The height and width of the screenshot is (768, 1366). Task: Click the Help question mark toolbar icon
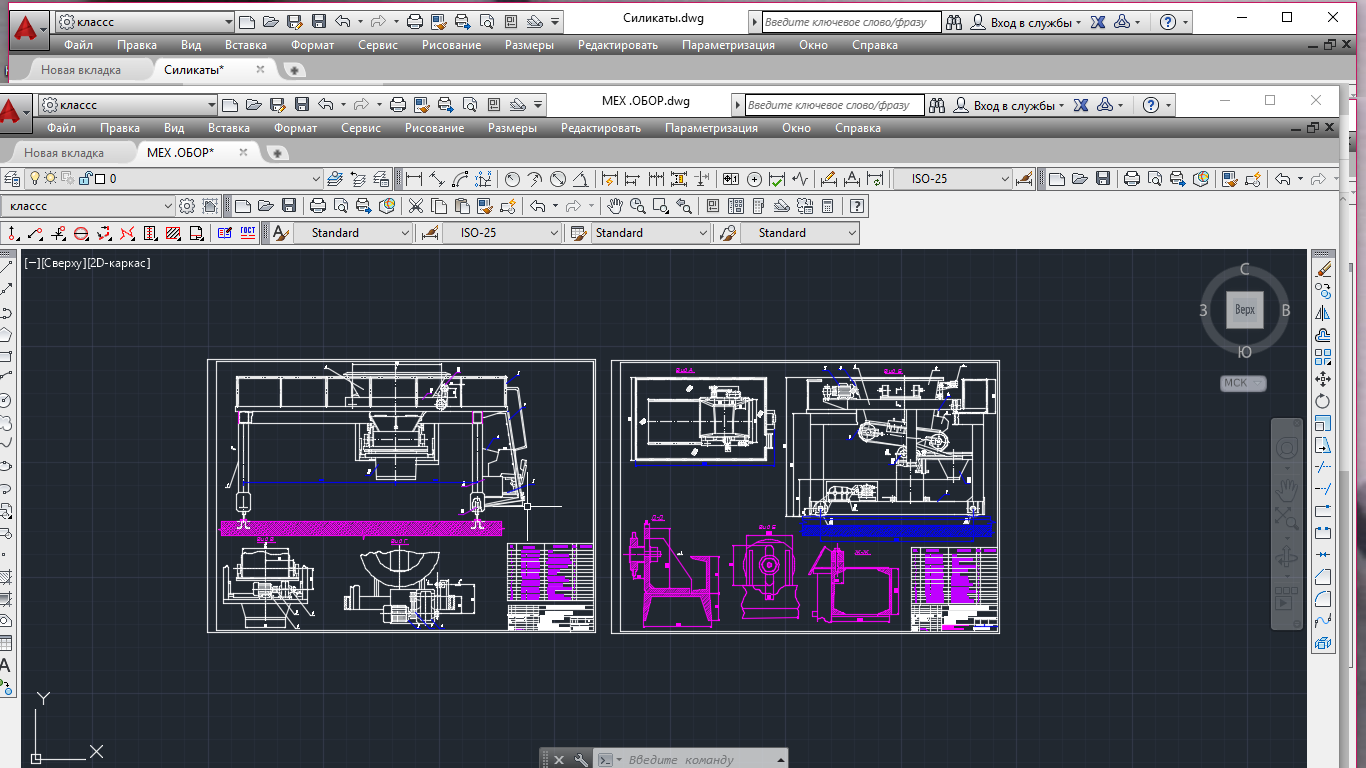857,206
